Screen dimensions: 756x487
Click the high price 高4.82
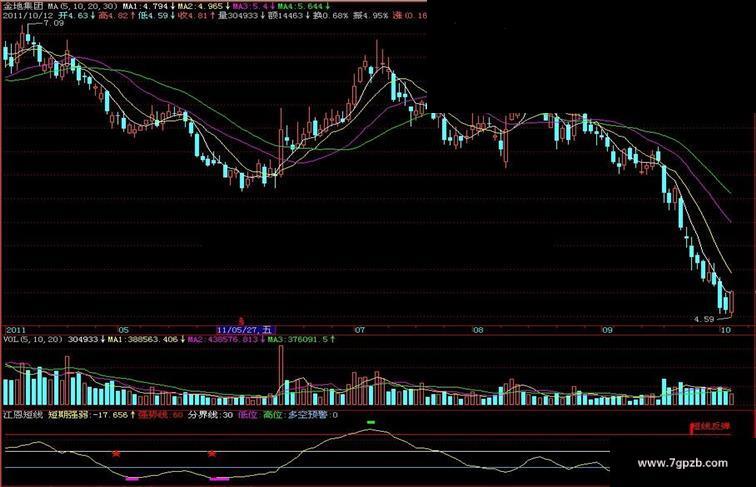[x=113, y=15]
